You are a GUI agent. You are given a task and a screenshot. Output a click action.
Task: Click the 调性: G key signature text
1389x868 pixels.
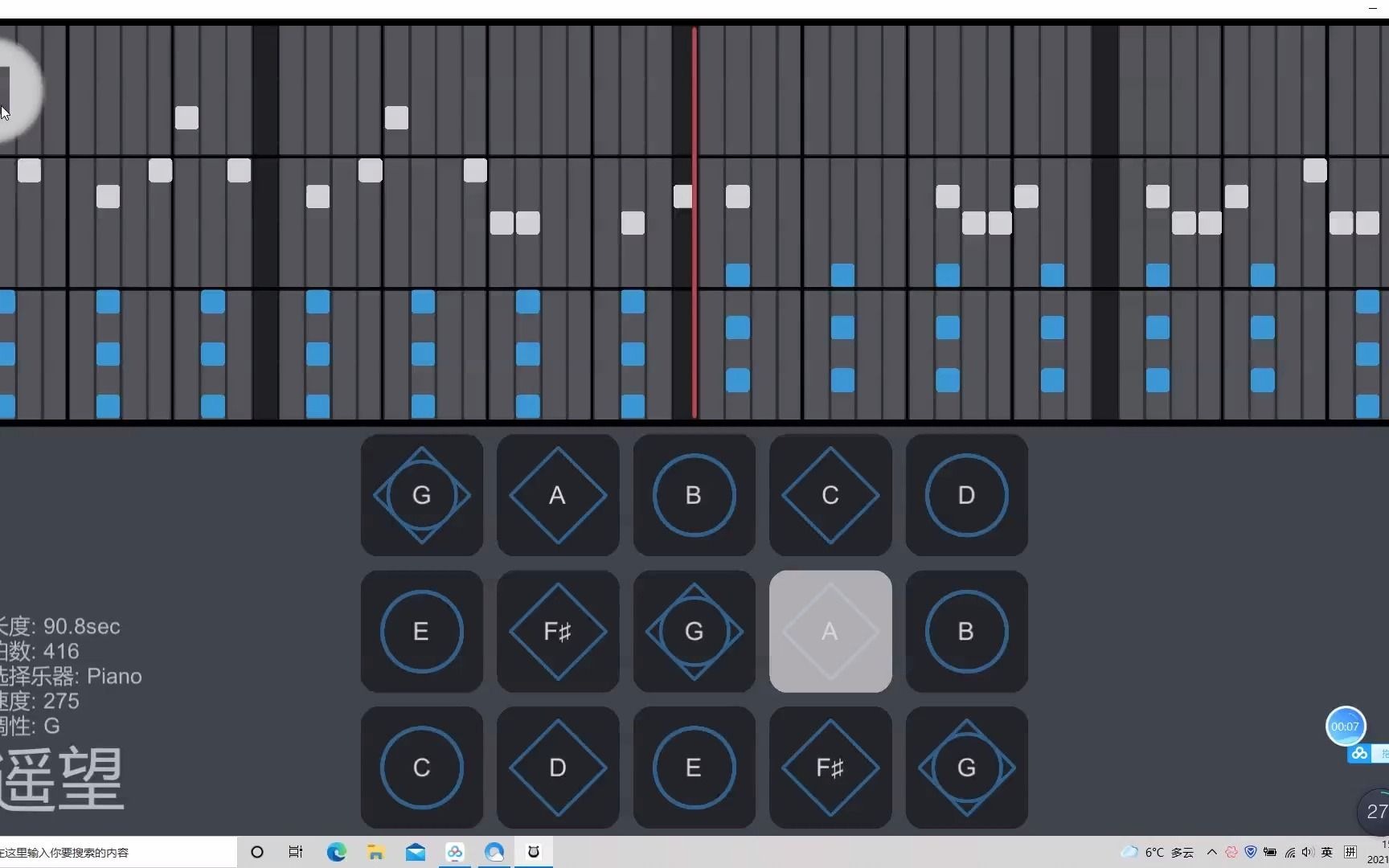(x=30, y=726)
